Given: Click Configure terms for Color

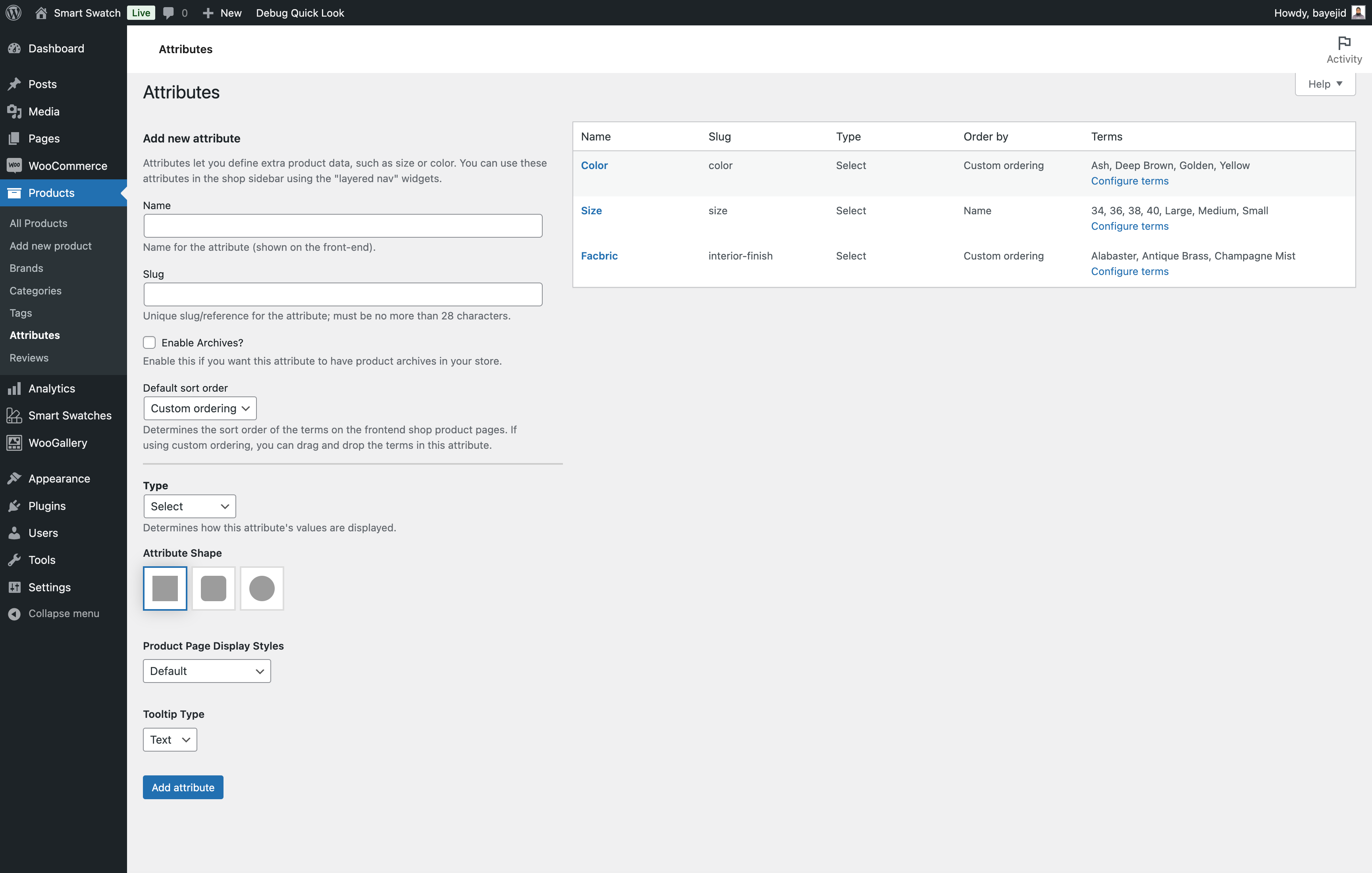Looking at the screenshot, I should pos(1129,181).
